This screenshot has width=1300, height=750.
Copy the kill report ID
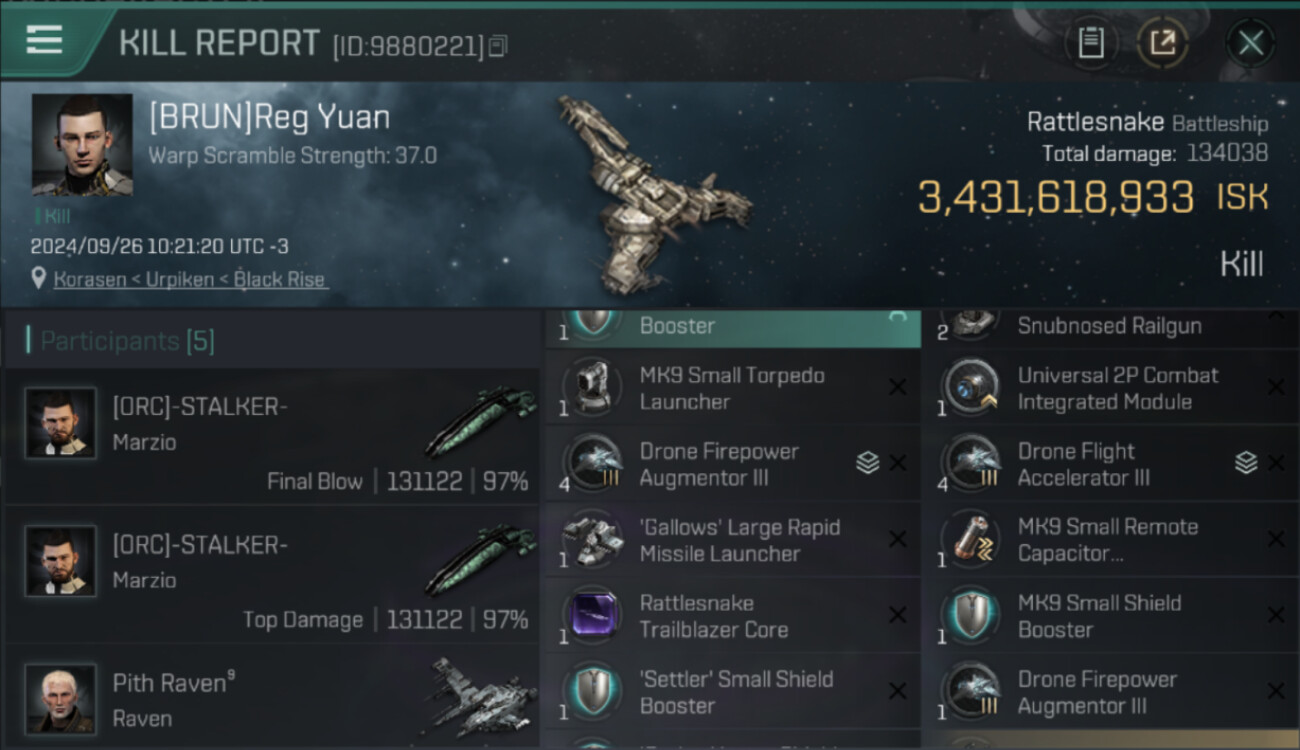(498, 46)
